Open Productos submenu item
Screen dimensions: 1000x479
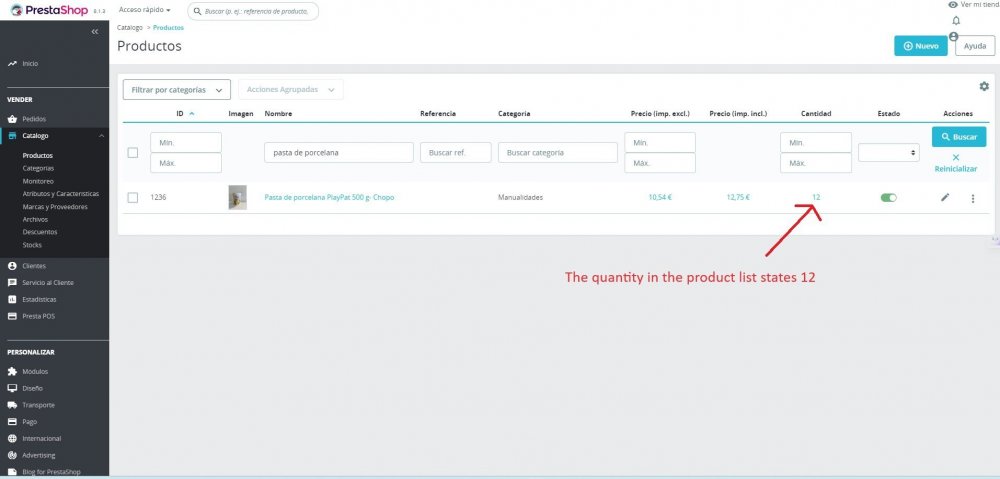(x=38, y=156)
